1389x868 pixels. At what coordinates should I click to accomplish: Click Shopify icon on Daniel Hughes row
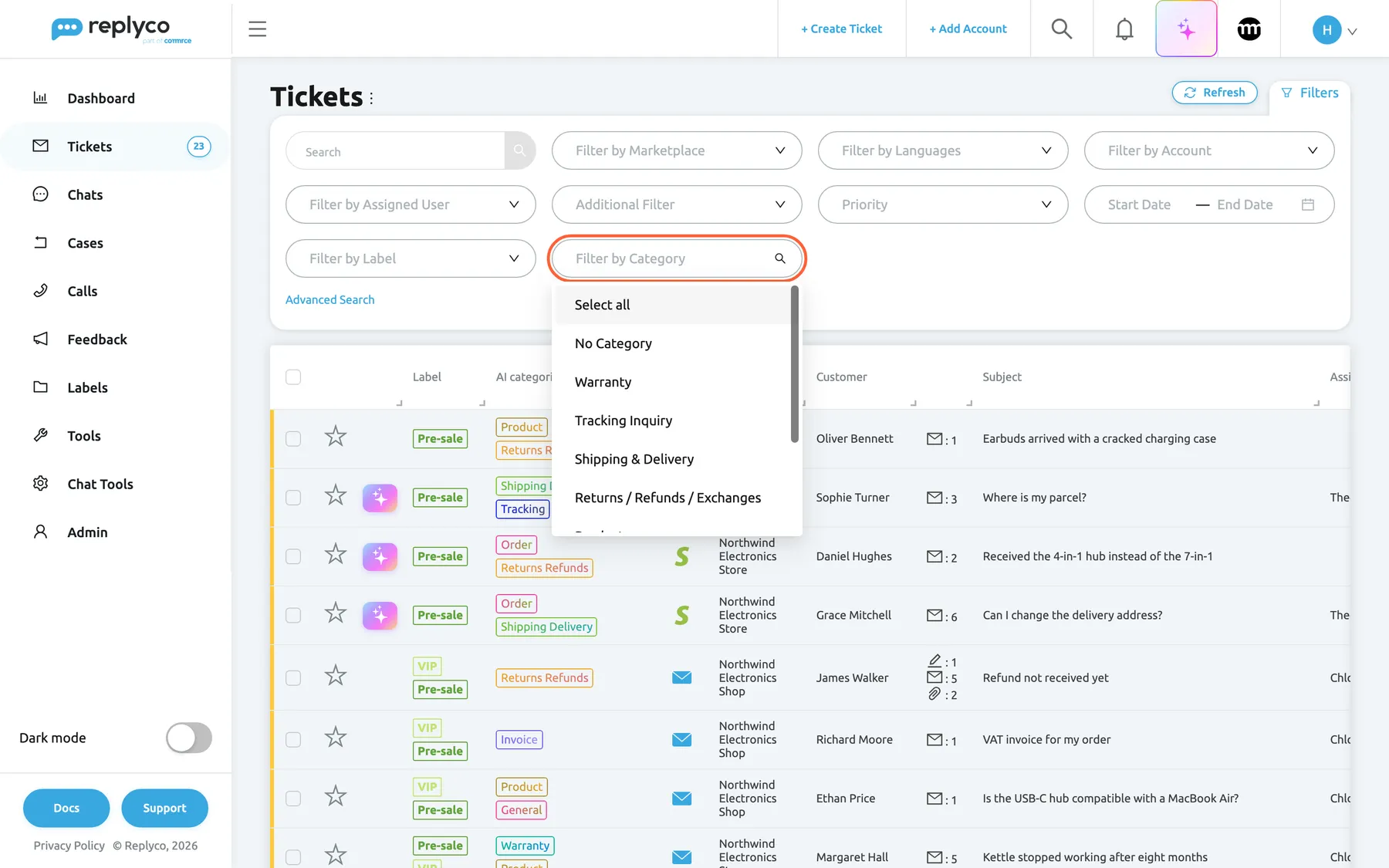[x=681, y=556]
